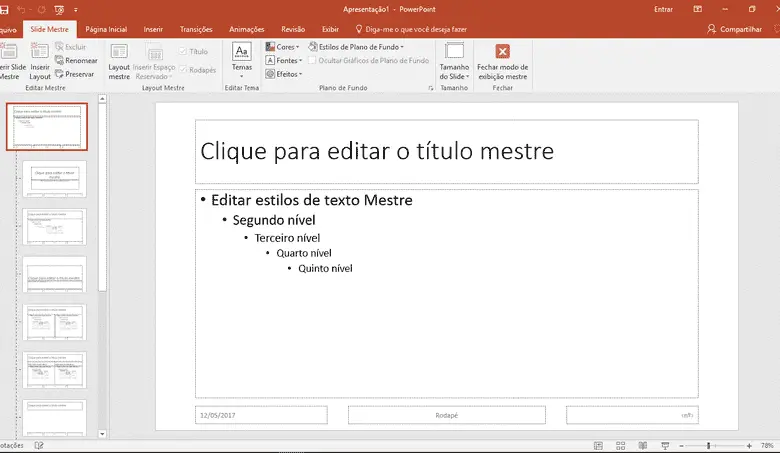Rename layout with Renomear
Screen dimensions: 780x453
pos(76,60)
